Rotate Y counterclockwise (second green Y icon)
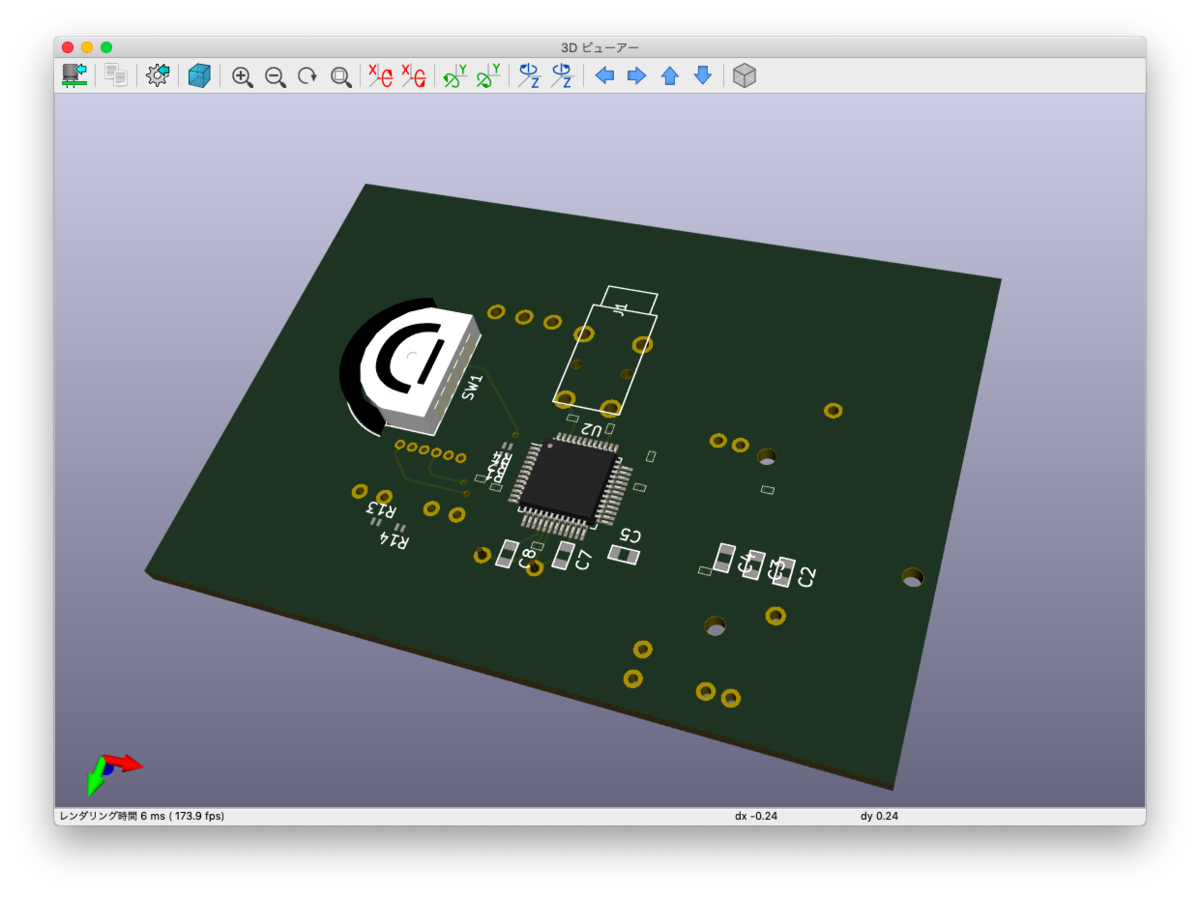Image resolution: width=1200 pixels, height=897 pixels. click(488, 76)
